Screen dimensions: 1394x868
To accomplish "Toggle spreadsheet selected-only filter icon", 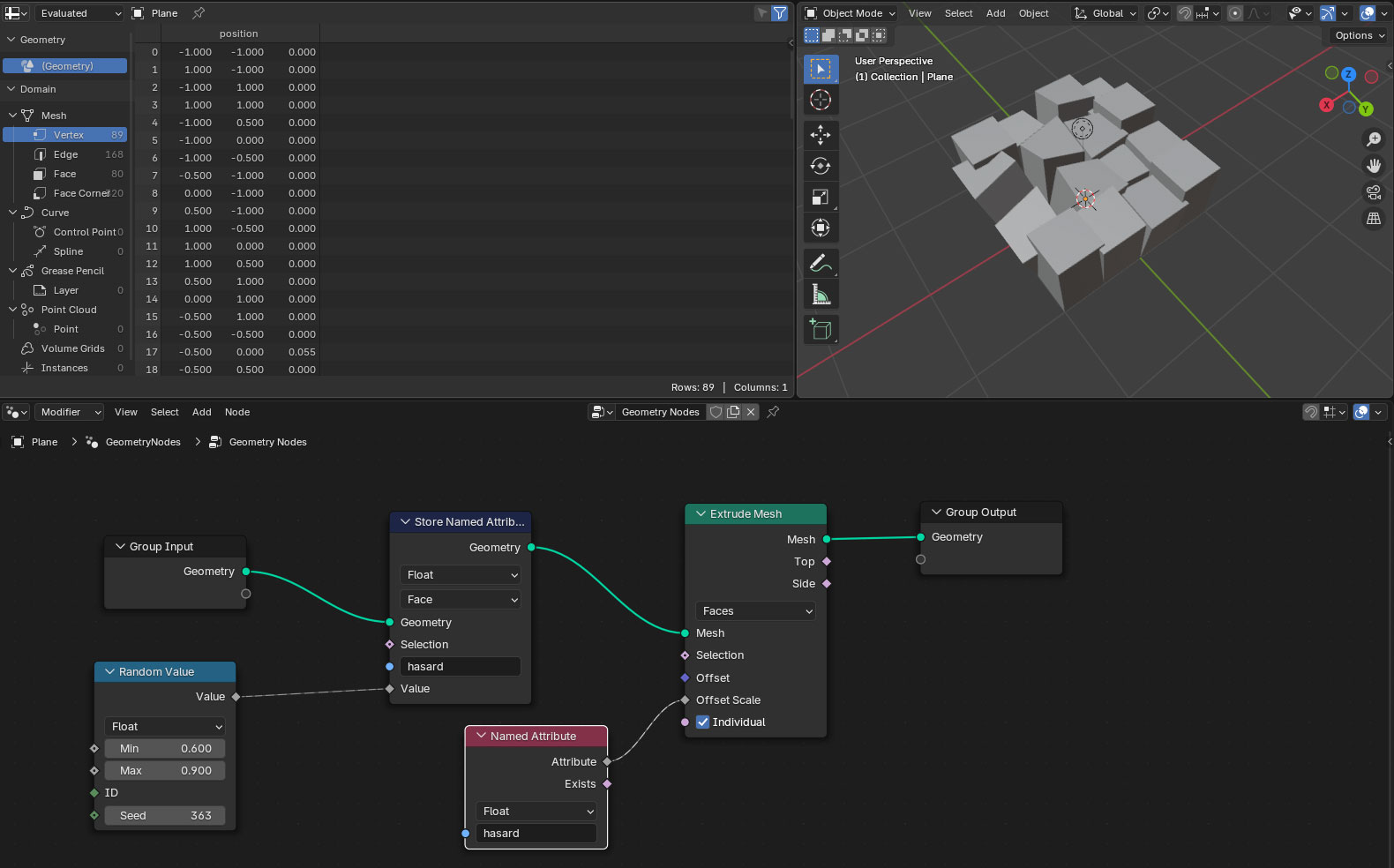I will (x=761, y=13).
